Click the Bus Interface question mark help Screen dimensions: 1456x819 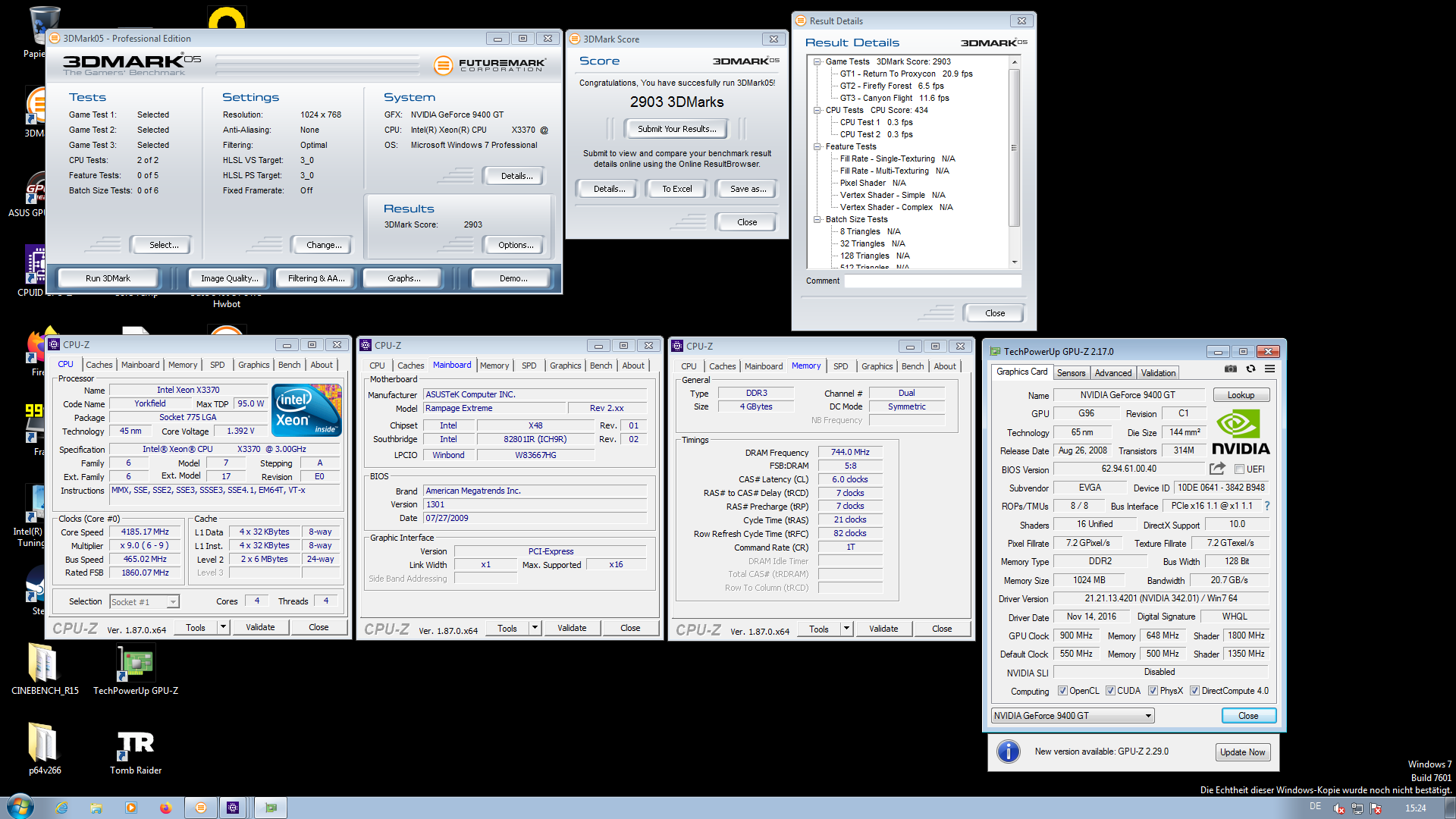1266,506
